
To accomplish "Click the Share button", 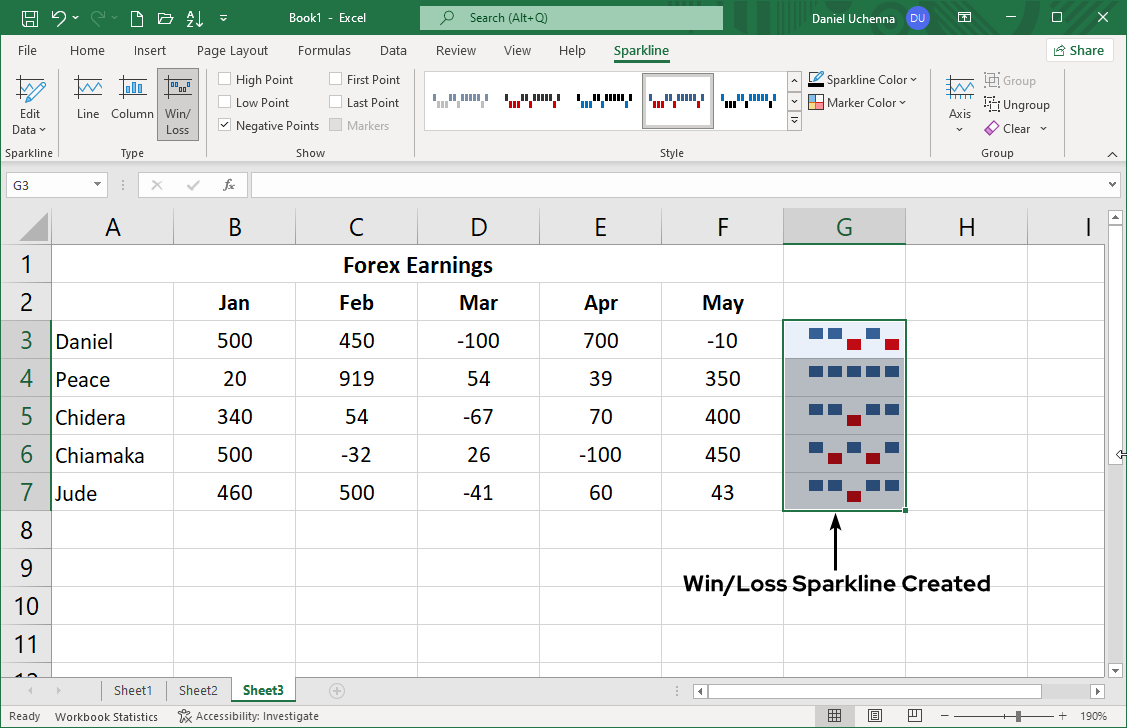I will click(x=1080, y=50).
